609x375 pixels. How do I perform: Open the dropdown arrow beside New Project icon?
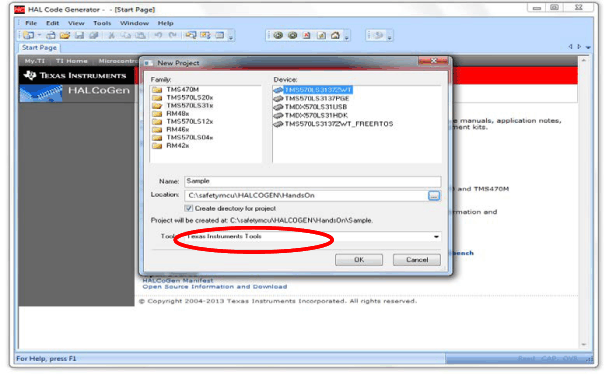click(39, 35)
